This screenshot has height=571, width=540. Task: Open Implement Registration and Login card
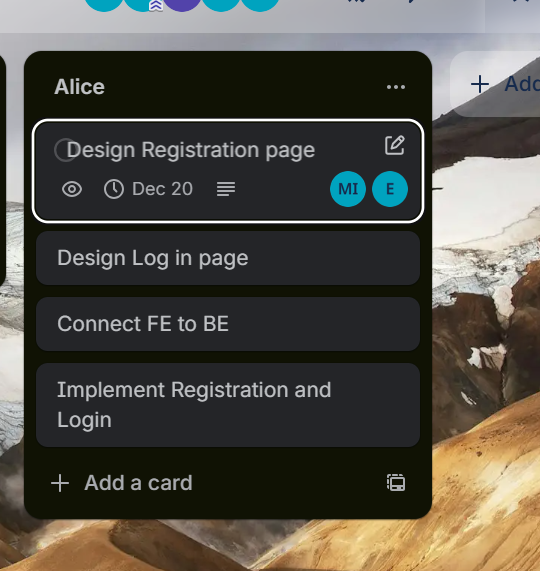tap(228, 405)
